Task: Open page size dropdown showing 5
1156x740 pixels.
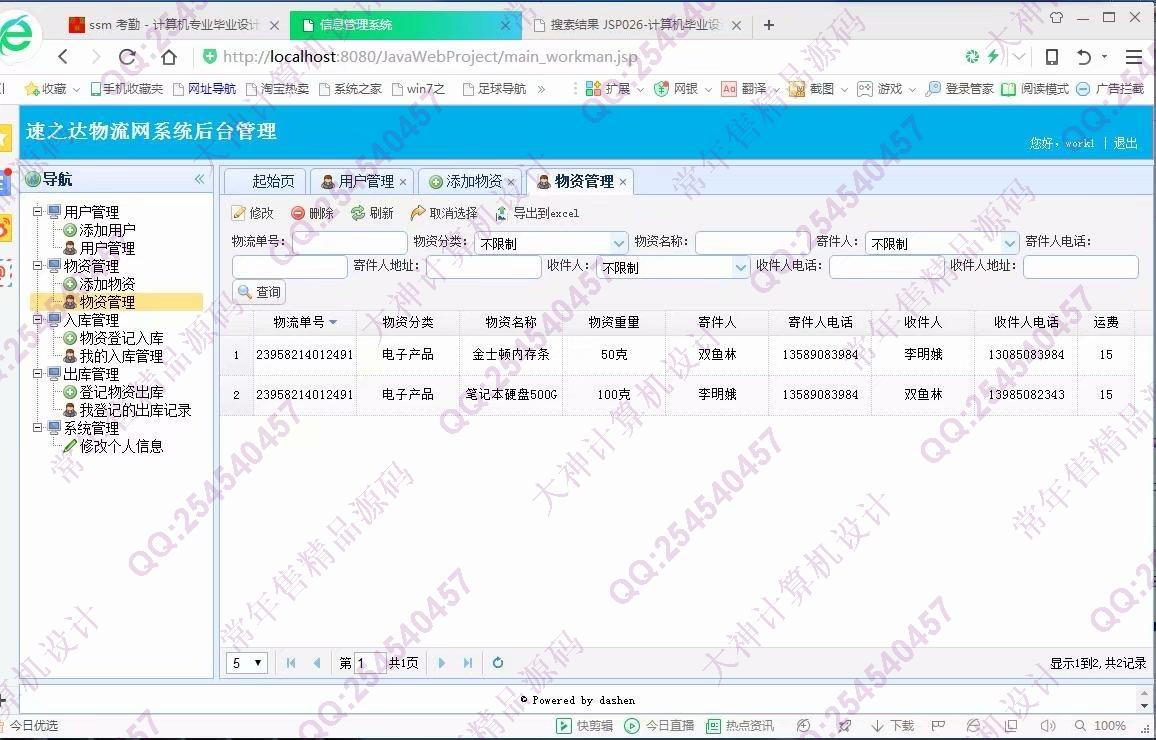Action: [x=248, y=663]
